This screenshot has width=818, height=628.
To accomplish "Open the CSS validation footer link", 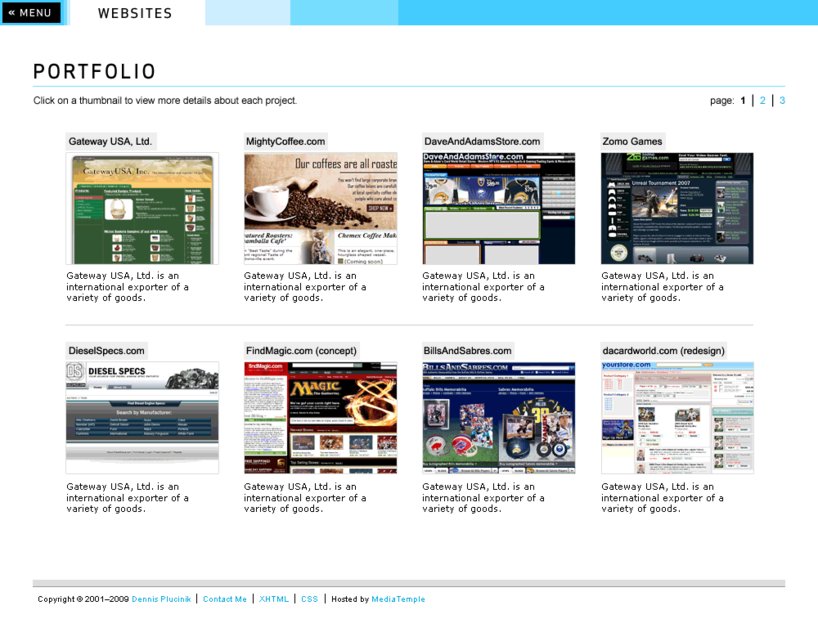I will (x=308, y=599).
